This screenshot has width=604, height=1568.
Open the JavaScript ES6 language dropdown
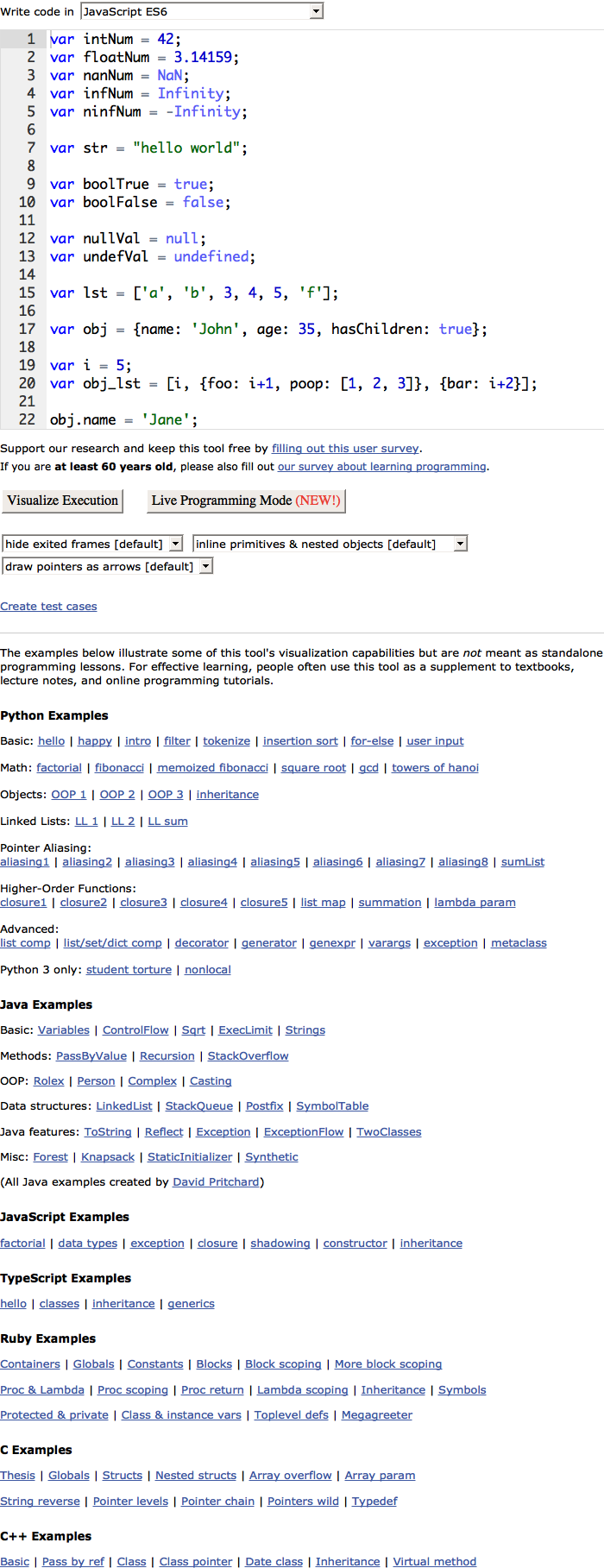coord(202,11)
